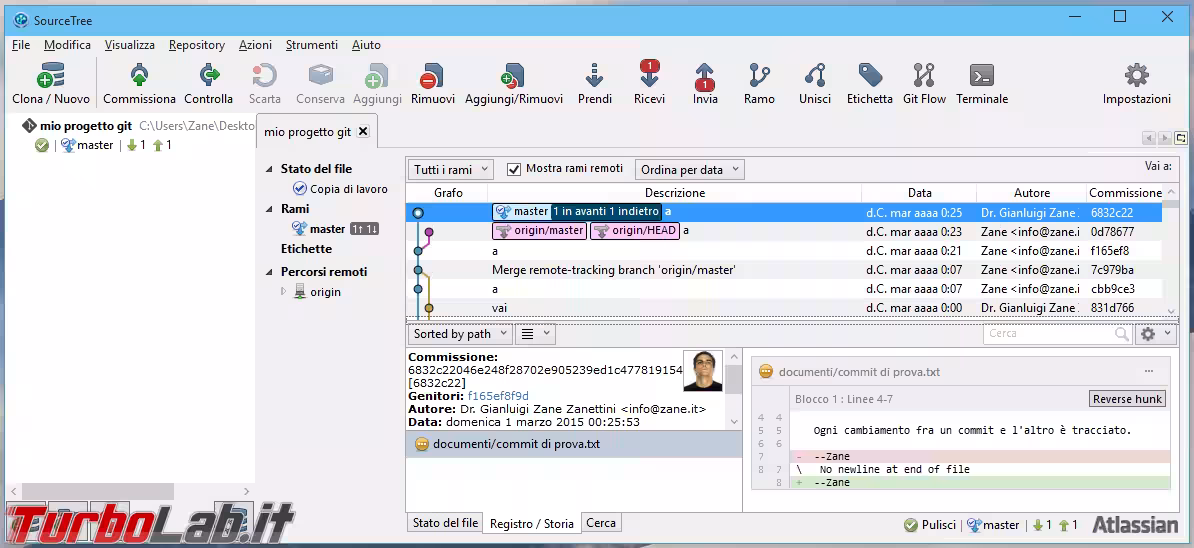Screen dimensions: 1194x548
Task: Close the mio progetto git tab
Action: pyautogui.click(x=363, y=131)
